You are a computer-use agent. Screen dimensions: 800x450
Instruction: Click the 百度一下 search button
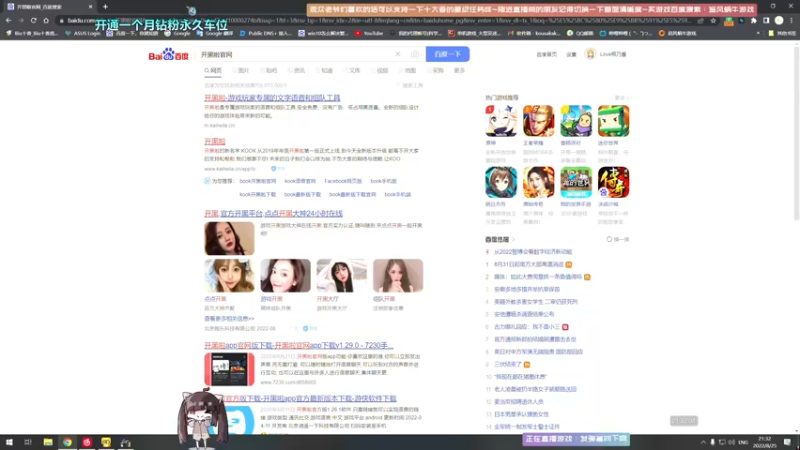click(447, 54)
